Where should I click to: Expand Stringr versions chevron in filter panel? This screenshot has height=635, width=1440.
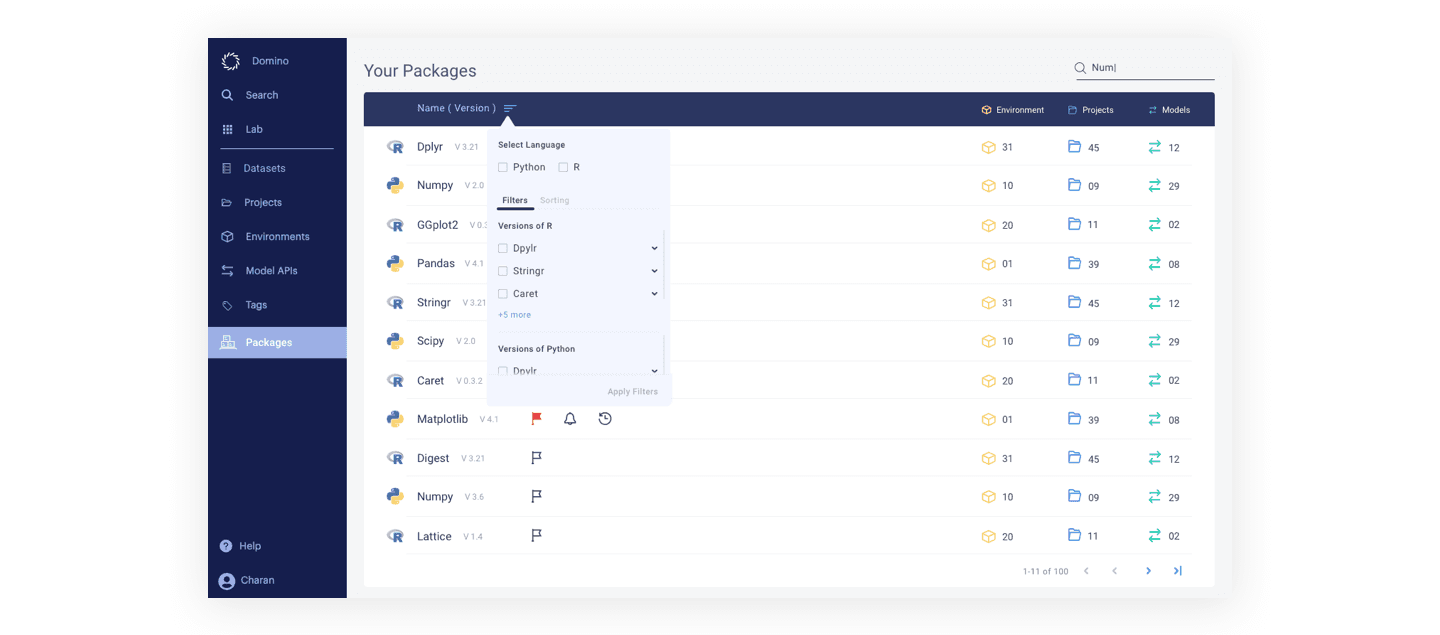(654, 271)
